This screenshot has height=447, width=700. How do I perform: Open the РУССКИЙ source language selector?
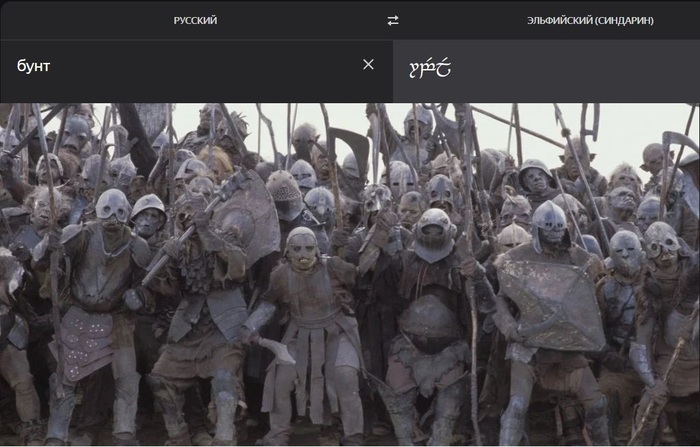[x=195, y=21]
